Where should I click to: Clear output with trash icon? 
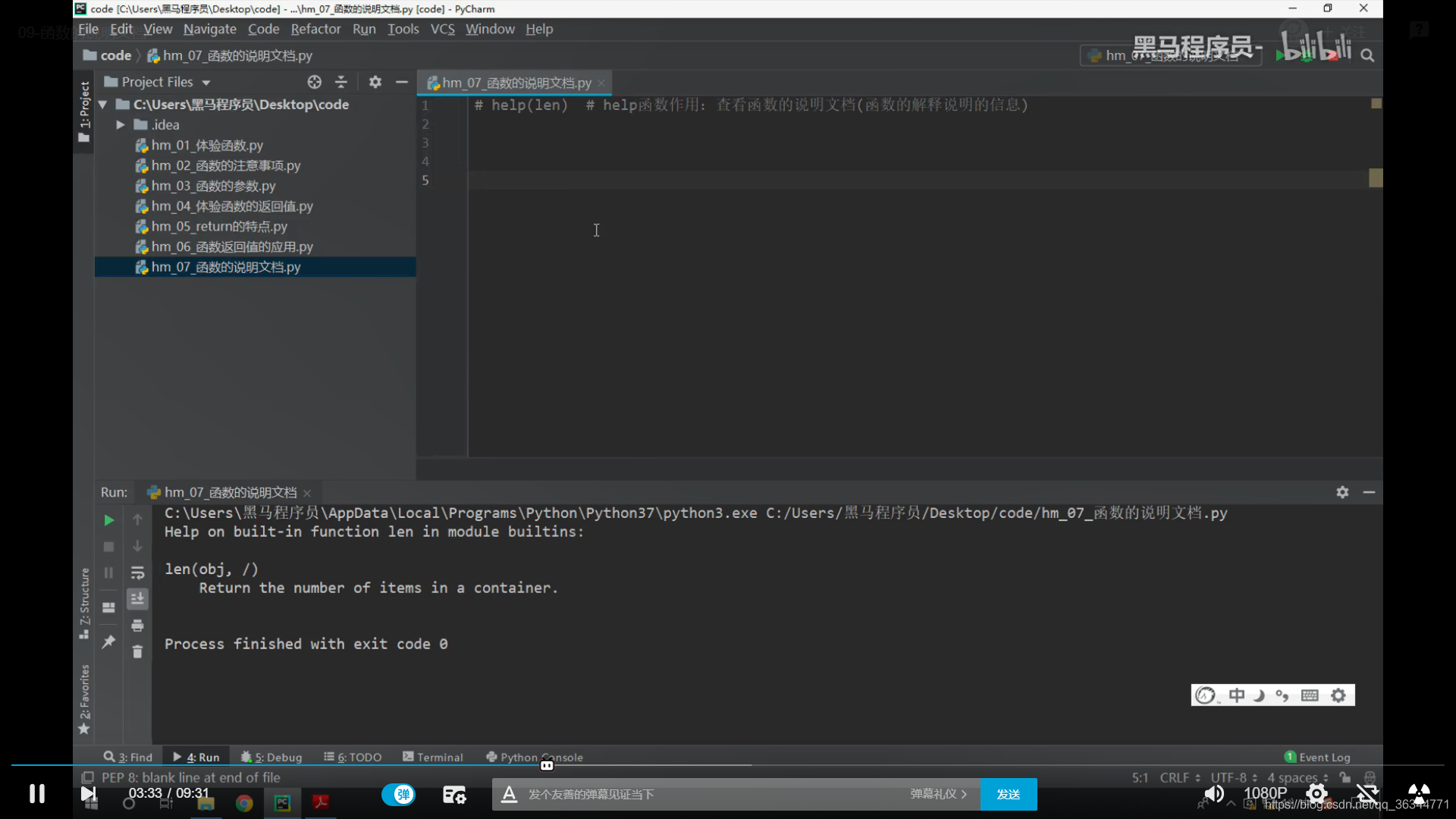[x=137, y=652]
